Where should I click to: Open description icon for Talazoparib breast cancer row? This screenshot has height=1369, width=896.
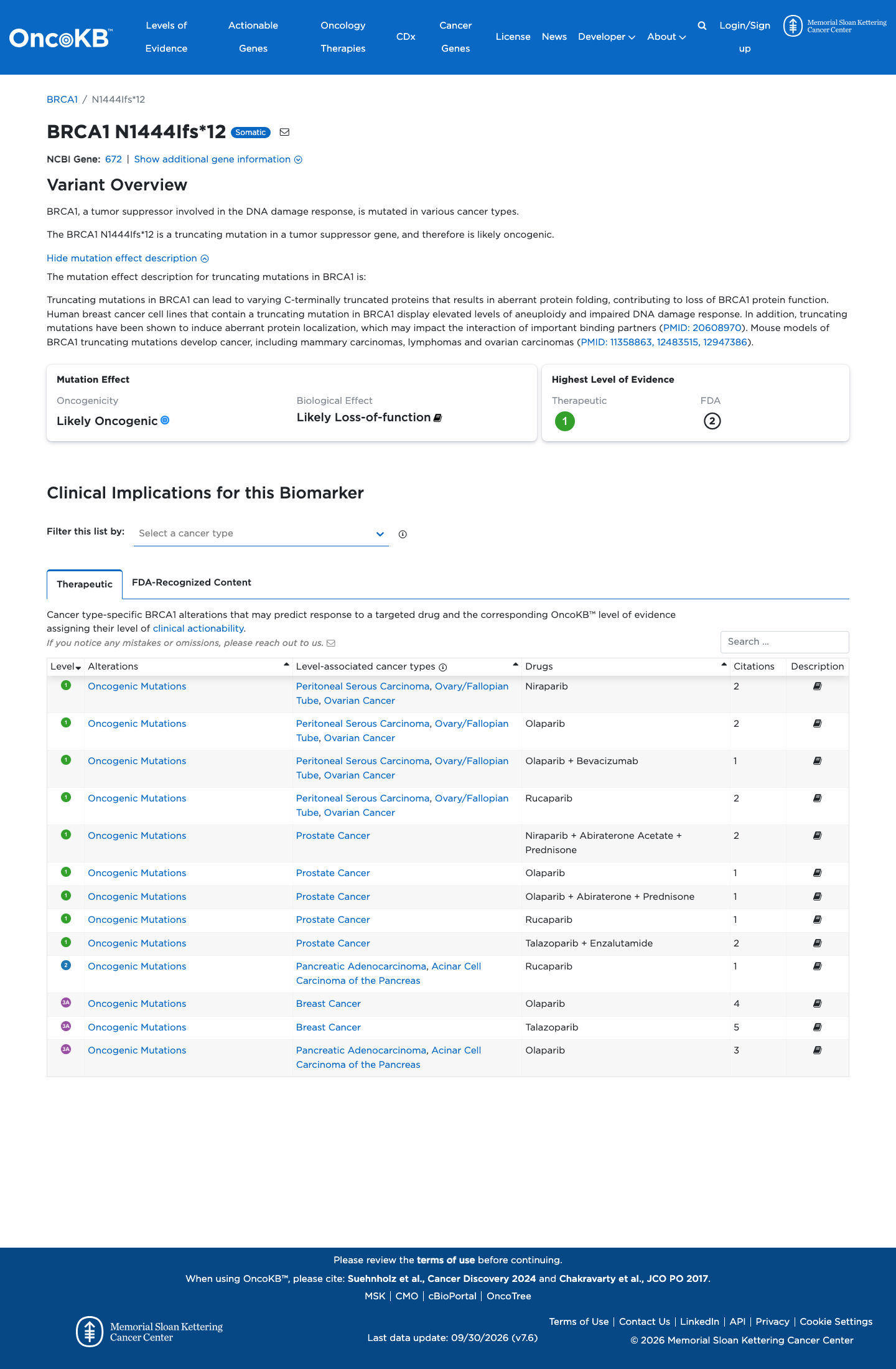pos(818,1027)
